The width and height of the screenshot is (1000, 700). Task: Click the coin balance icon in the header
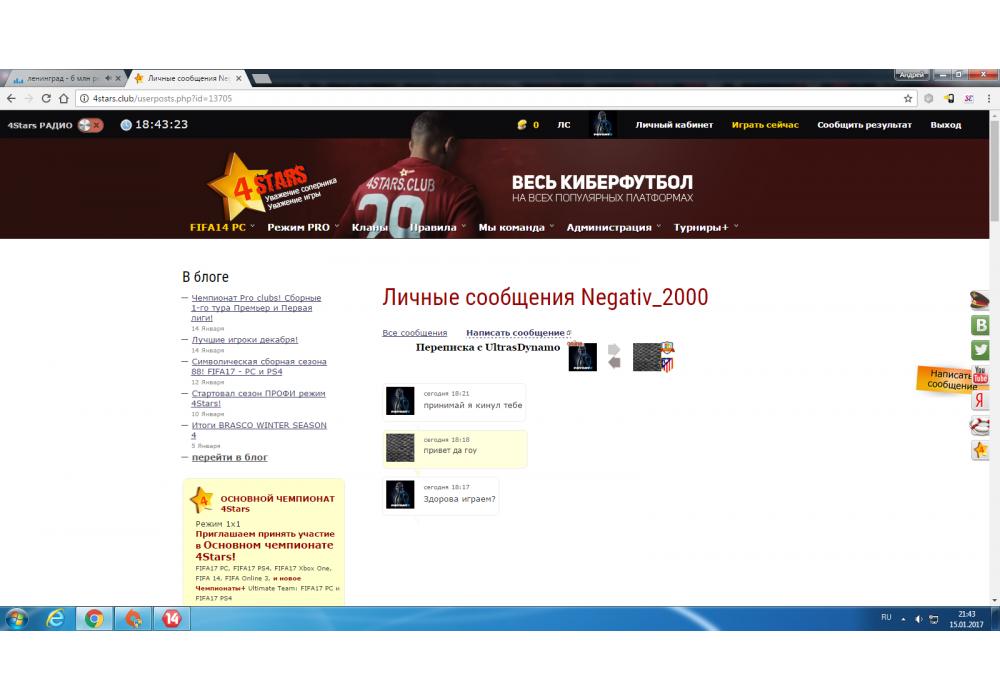[522, 125]
